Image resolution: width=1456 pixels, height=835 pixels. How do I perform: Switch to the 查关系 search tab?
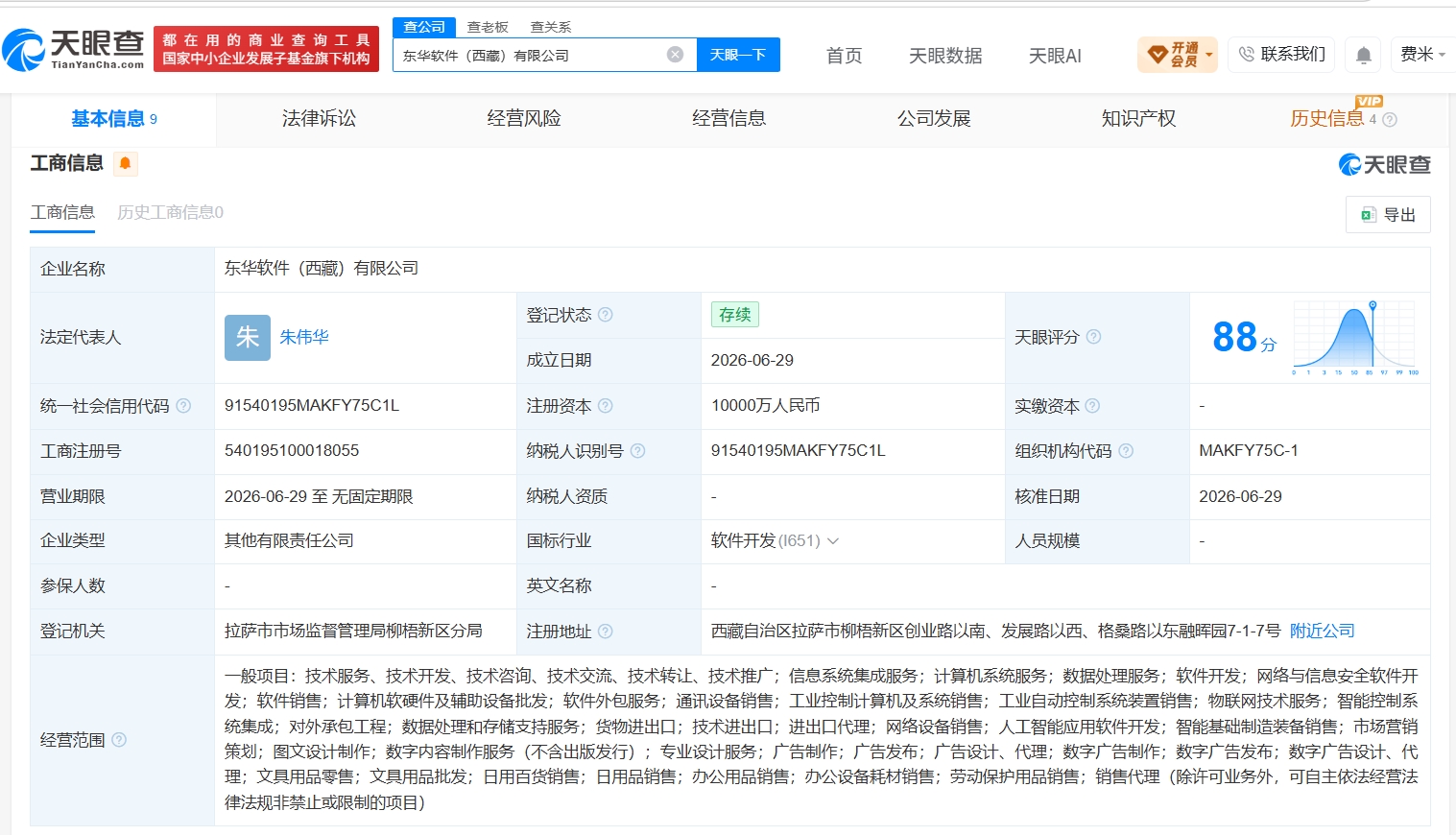[551, 27]
